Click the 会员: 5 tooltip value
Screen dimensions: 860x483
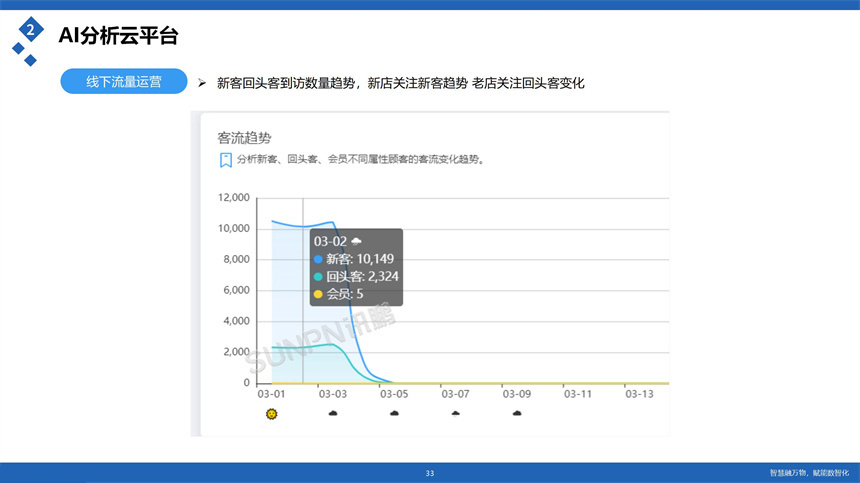[x=344, y=294]
